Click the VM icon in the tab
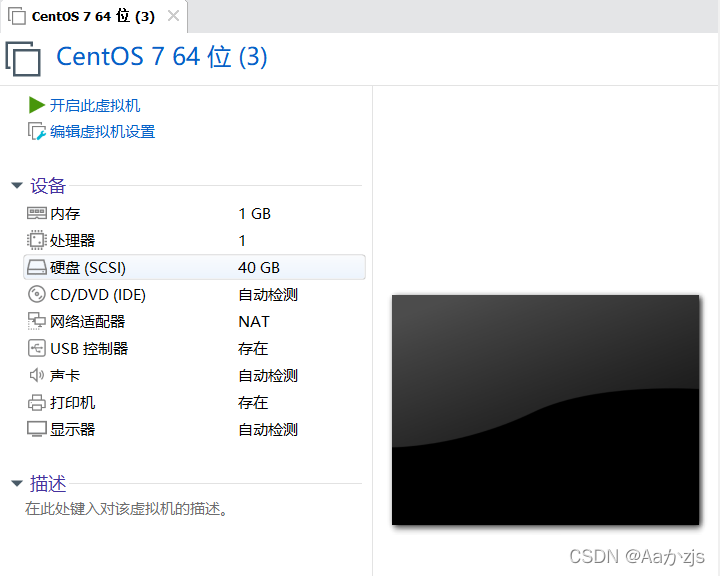 [17, 17]
